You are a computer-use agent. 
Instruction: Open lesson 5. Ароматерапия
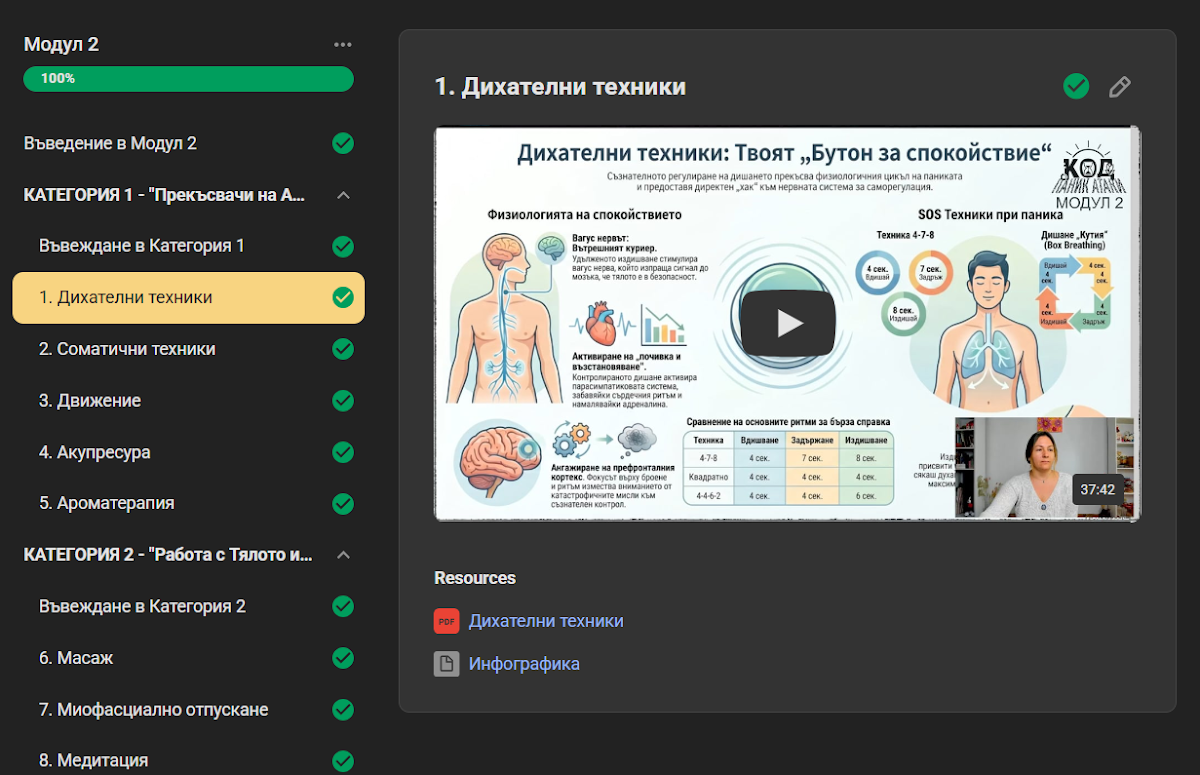pos(107,503)
